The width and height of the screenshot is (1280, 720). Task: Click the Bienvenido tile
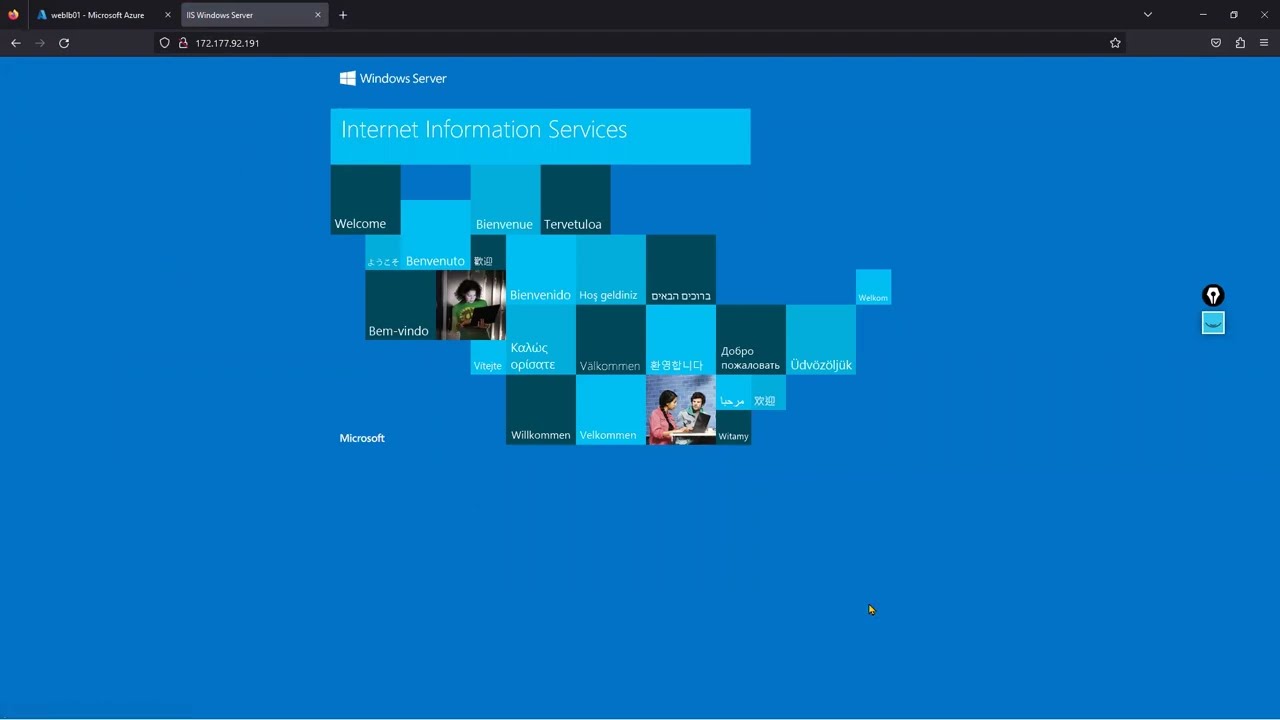click(x=540, y=270)
